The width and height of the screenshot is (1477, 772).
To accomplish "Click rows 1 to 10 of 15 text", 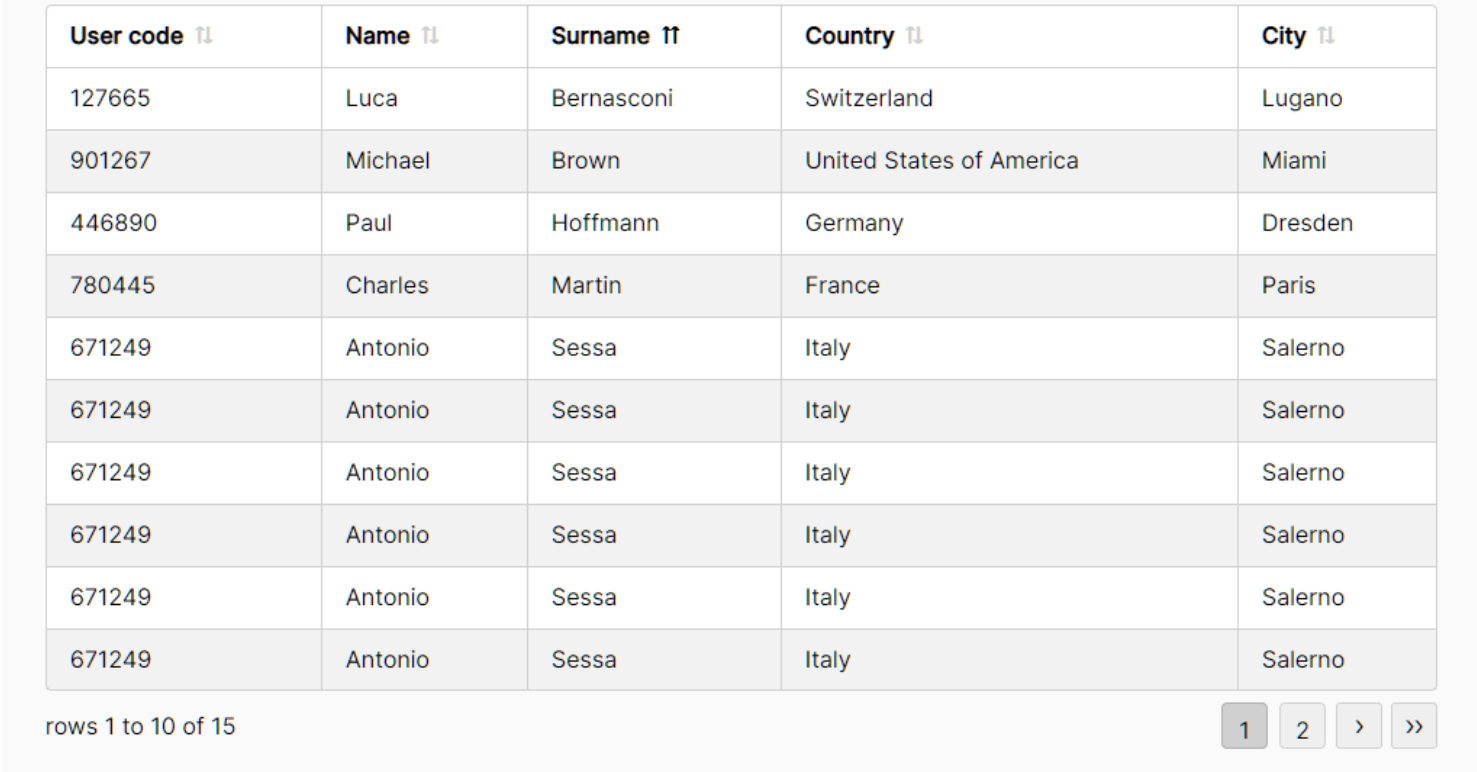I will click(x=141, y=726).
